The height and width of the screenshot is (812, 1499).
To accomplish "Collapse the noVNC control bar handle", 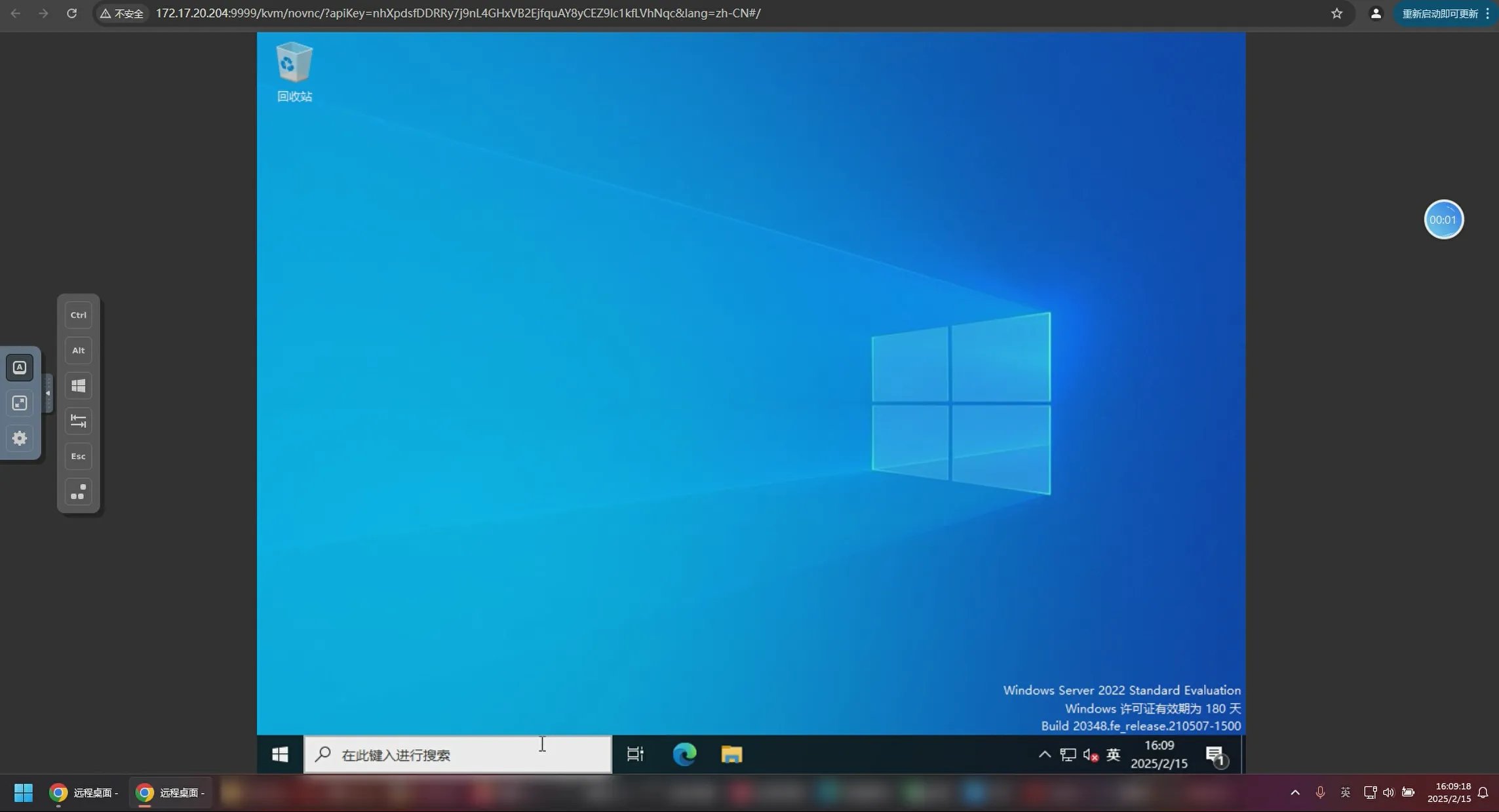I will 47,393.
